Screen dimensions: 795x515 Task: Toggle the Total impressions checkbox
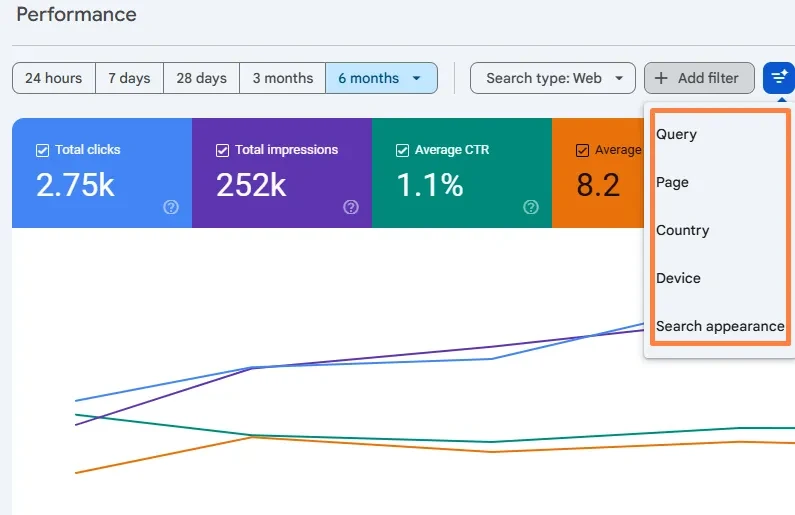pyautogui.click(x=222, y=150)
